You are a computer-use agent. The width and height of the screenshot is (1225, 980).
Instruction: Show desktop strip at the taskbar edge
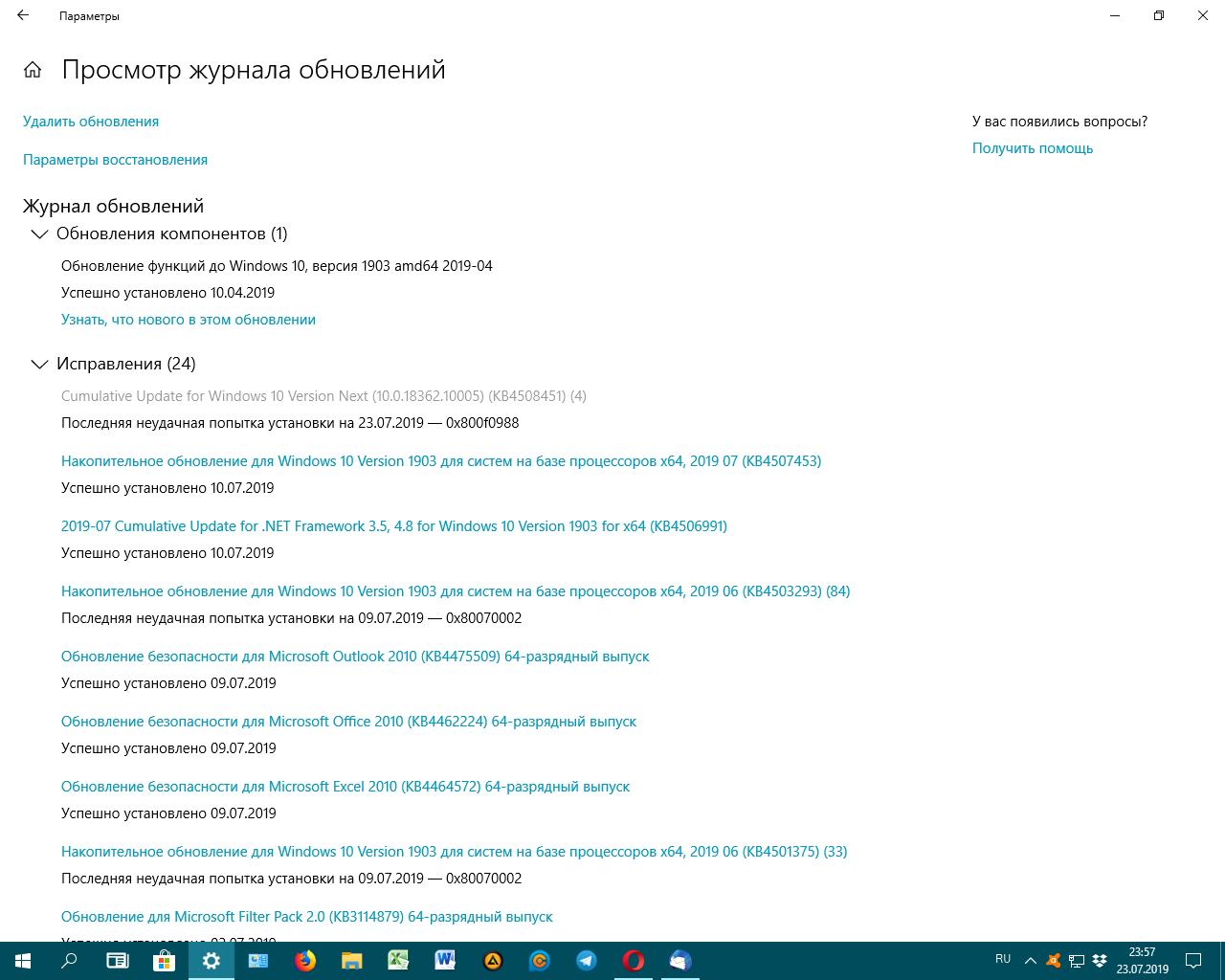pyautogui.click(x=1222, y=961)
